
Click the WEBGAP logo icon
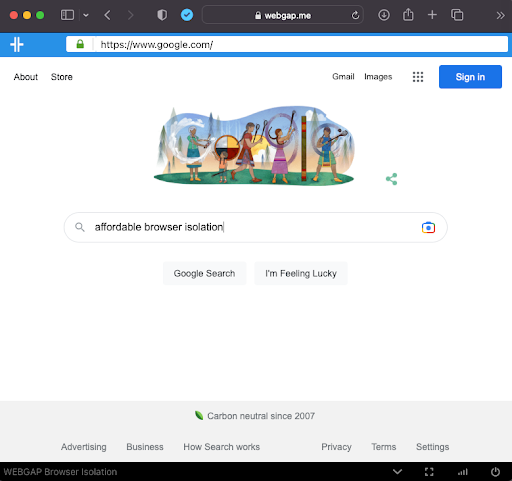pos(17,45)
